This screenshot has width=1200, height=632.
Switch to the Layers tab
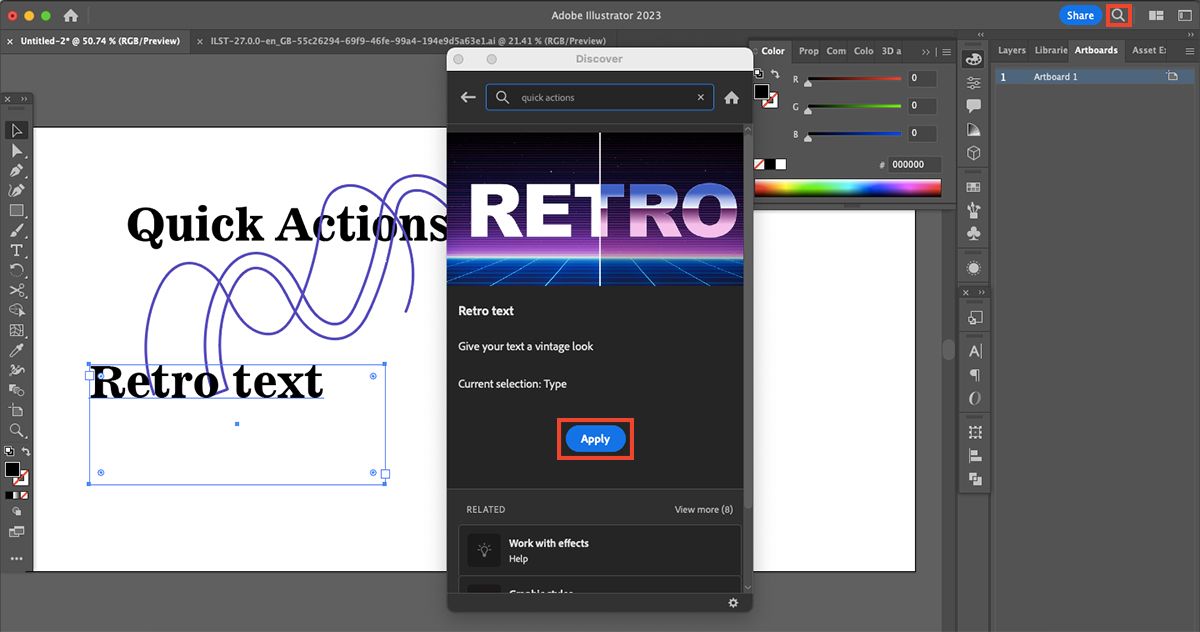1011,50
